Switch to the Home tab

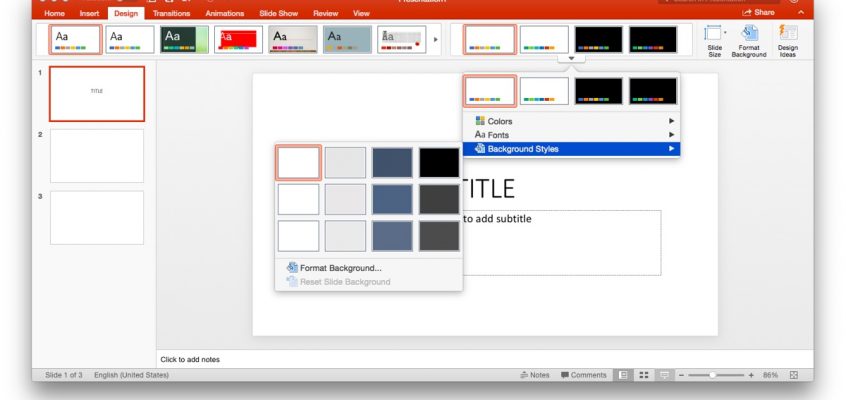[54, 13]
